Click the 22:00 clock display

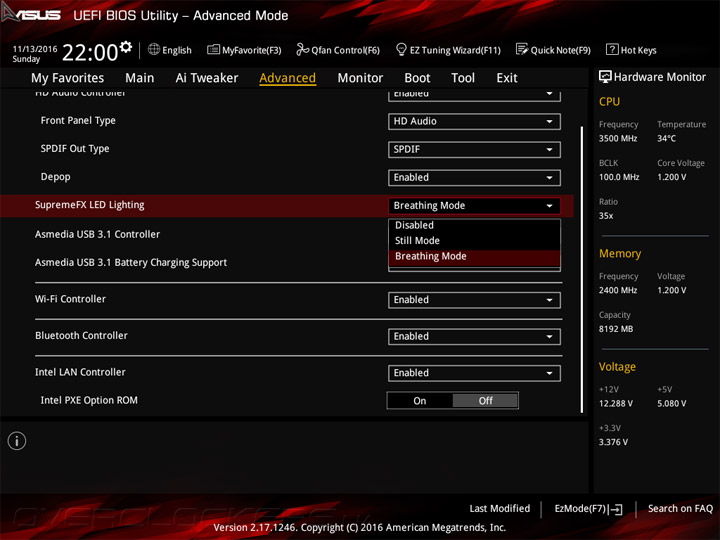(90, 52)
